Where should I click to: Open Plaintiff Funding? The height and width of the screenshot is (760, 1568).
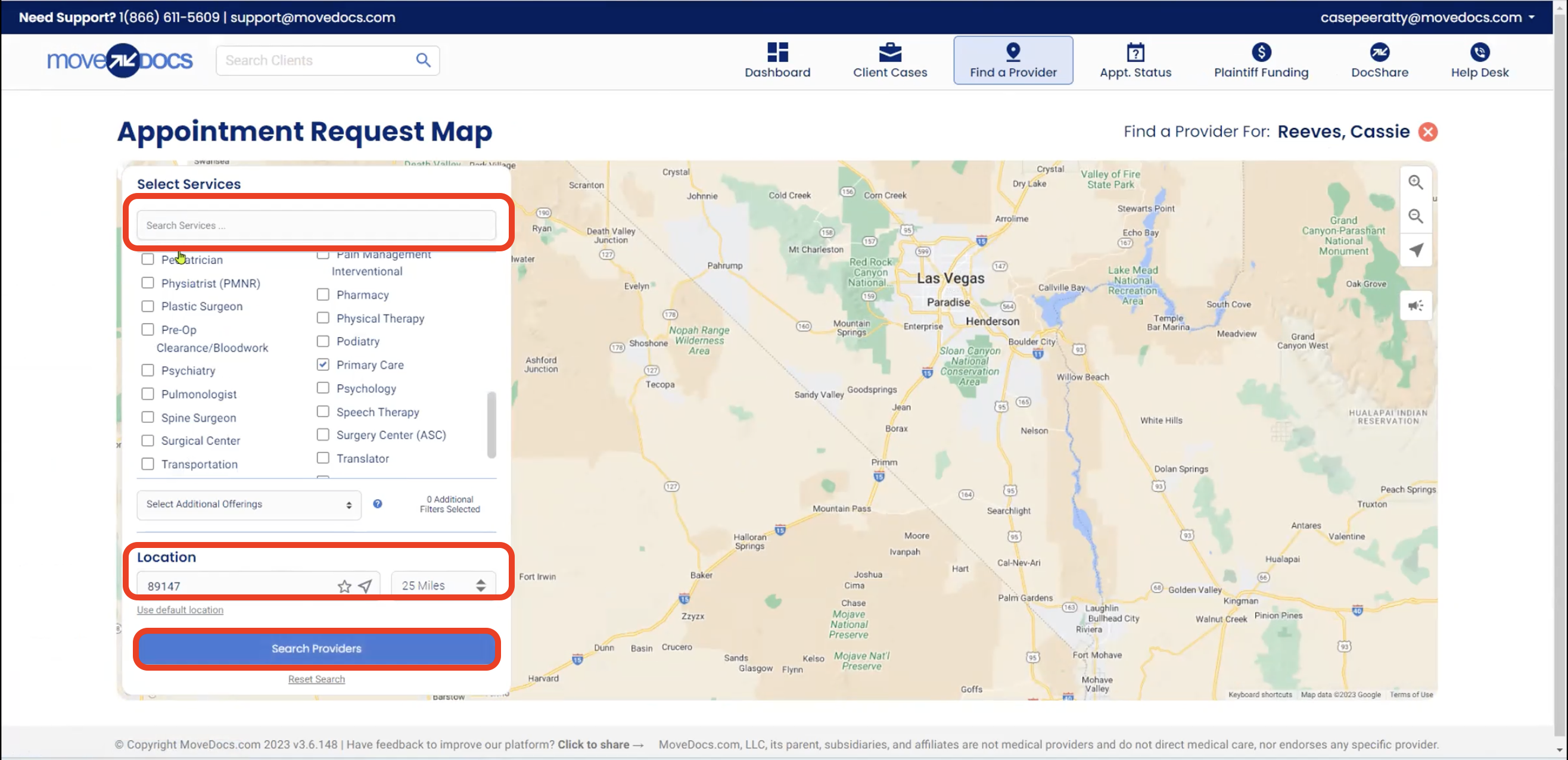[x=1260, y=60]
